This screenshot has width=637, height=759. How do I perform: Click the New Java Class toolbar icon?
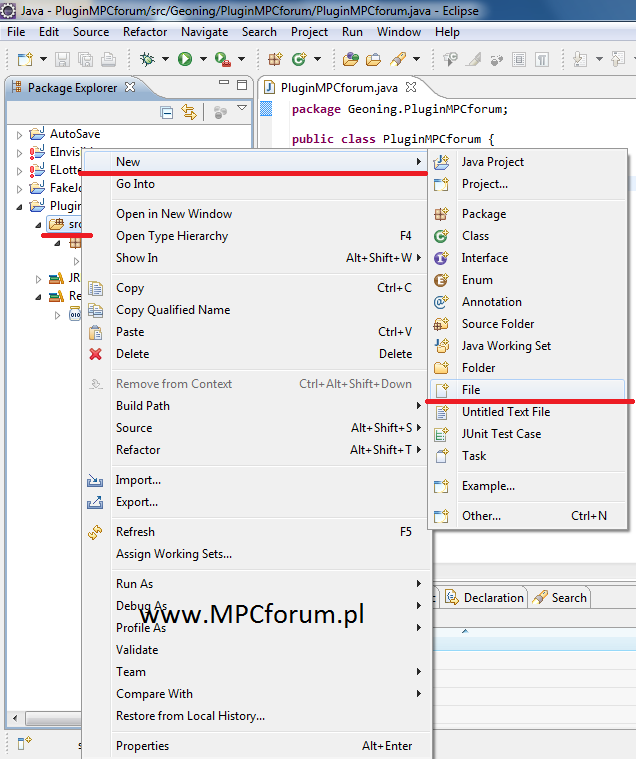299,60
